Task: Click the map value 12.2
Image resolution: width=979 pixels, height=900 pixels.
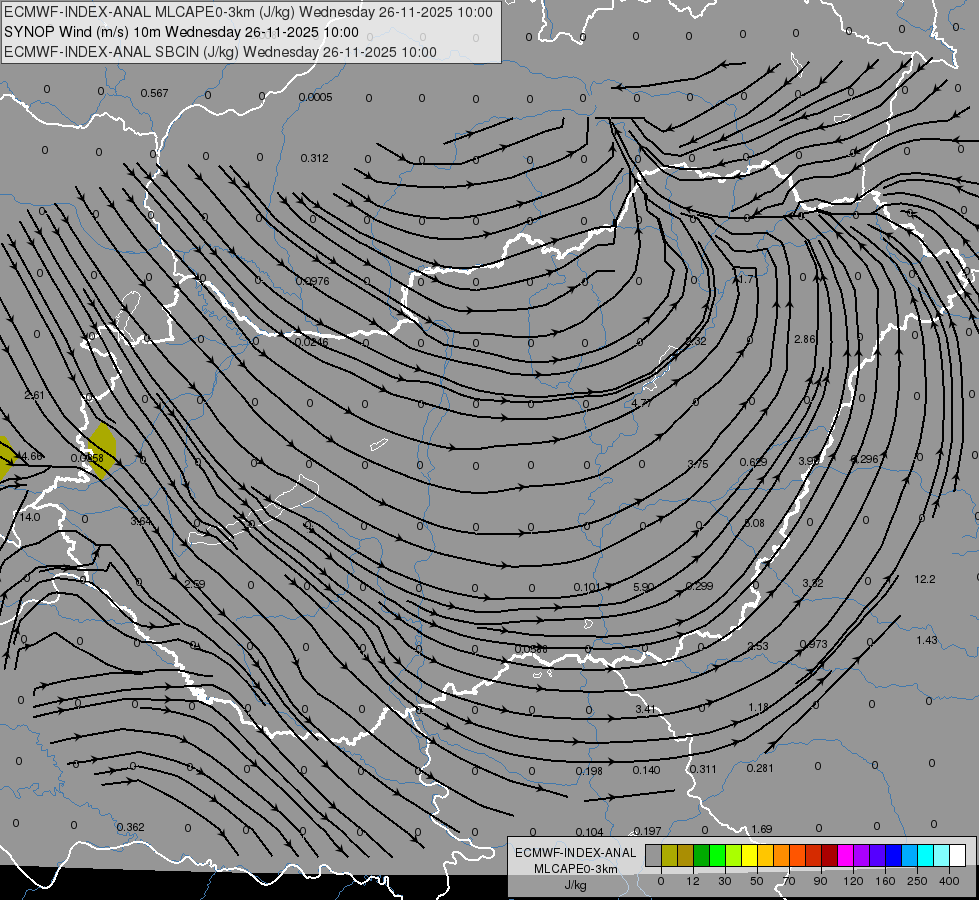Action: 925,579
